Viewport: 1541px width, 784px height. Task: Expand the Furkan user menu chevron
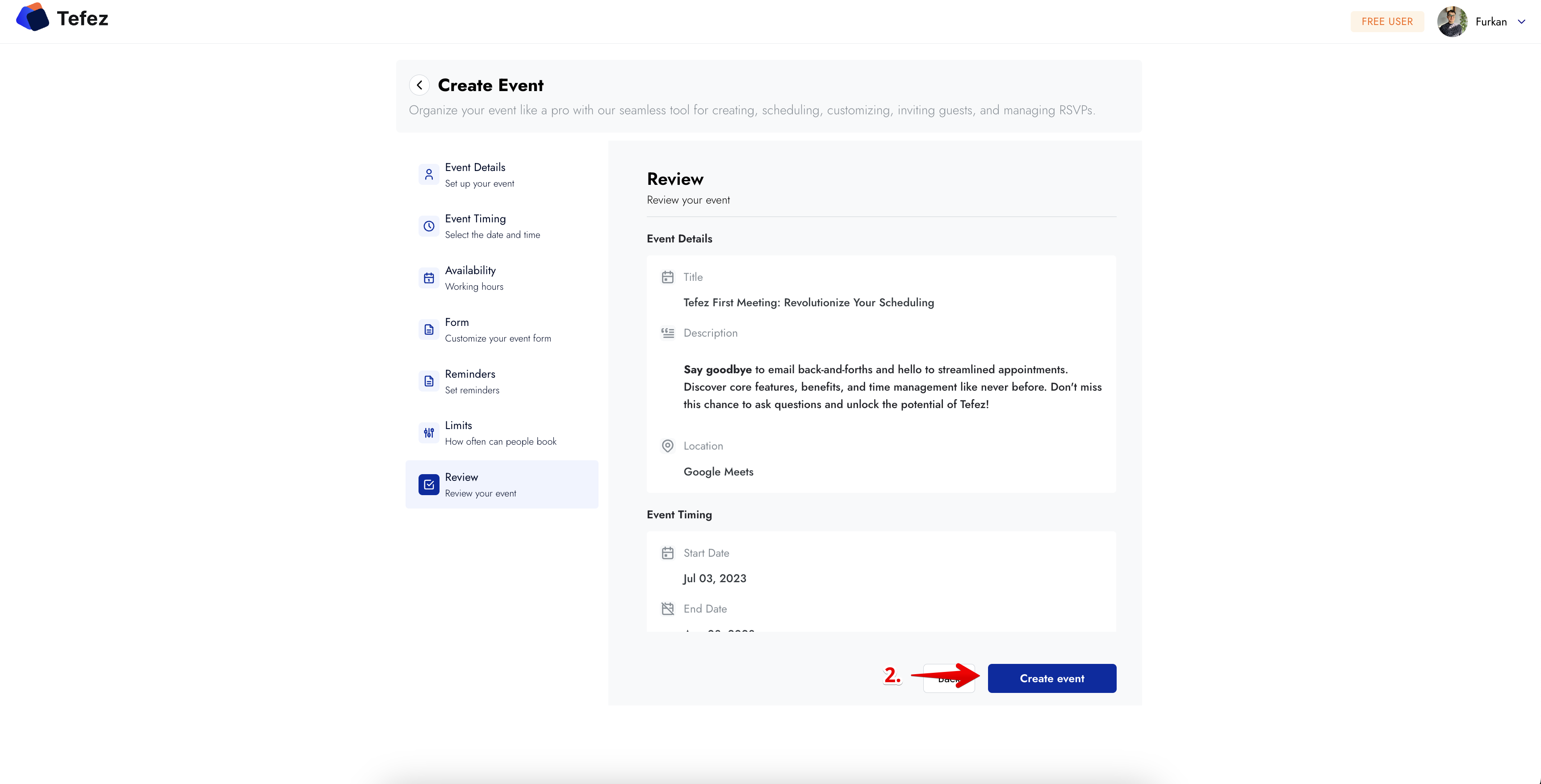click(1521, 21)
